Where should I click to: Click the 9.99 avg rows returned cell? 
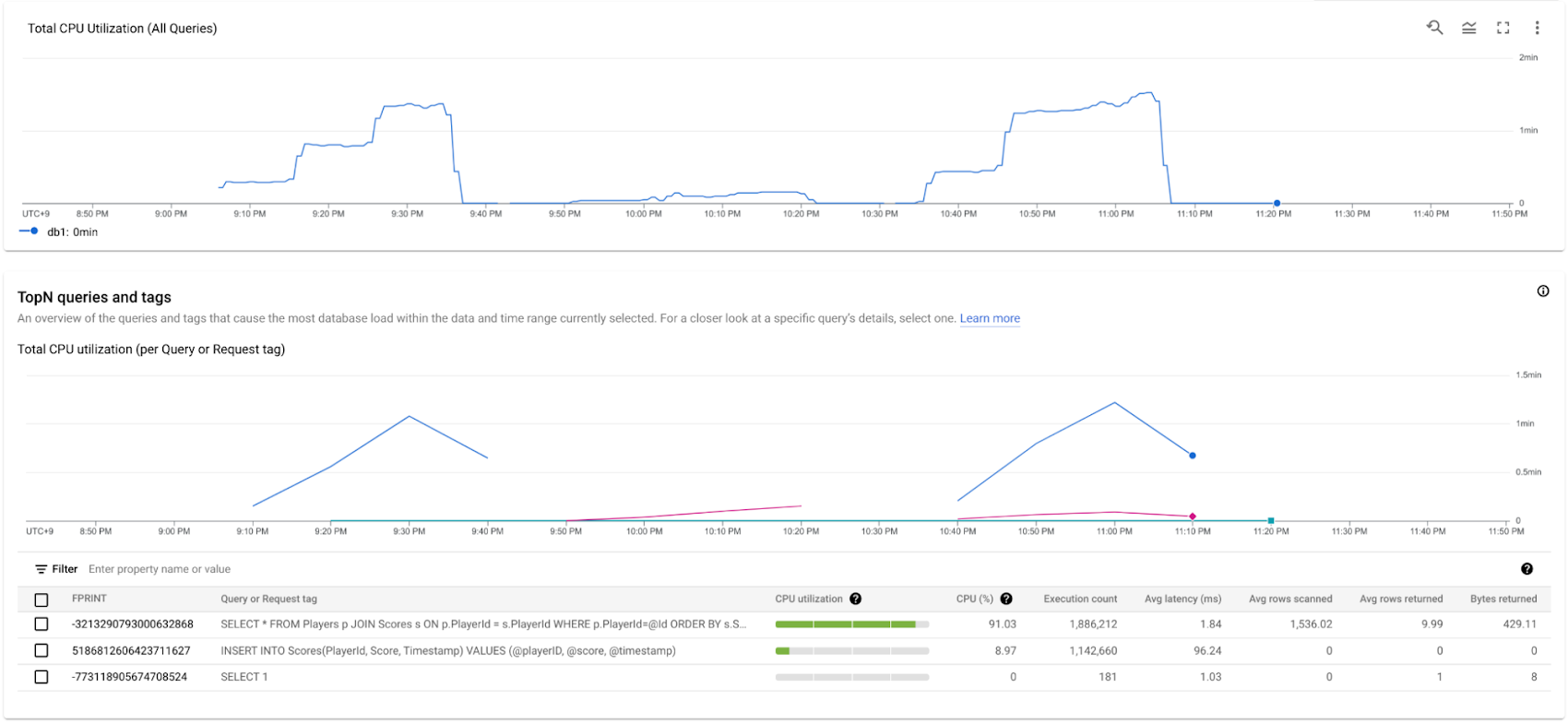point(1432,624)
